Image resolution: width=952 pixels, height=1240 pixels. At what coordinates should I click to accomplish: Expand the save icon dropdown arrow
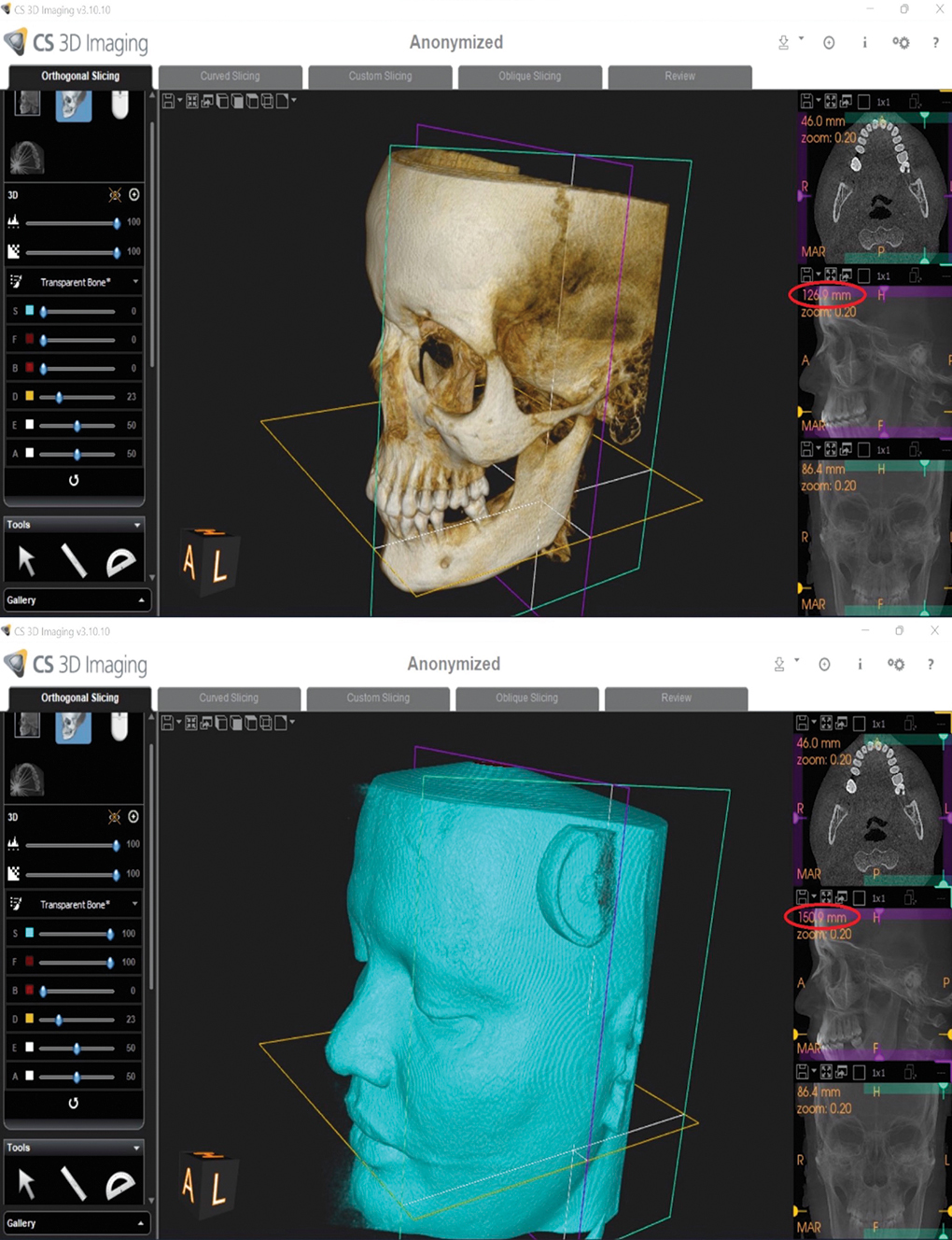click(180, 99)
